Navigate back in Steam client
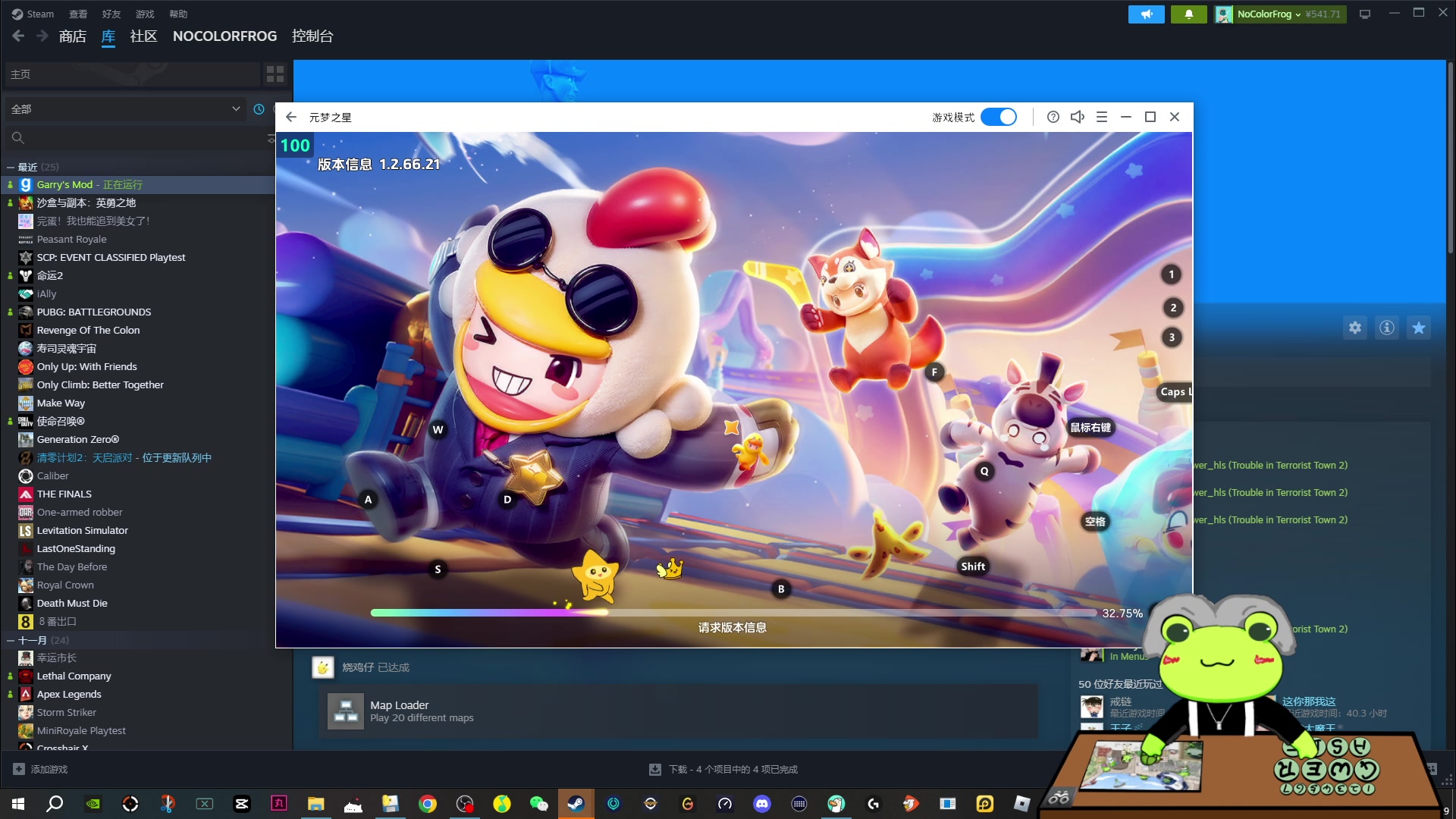This screenshot has height=819, width=1456. 18,36
